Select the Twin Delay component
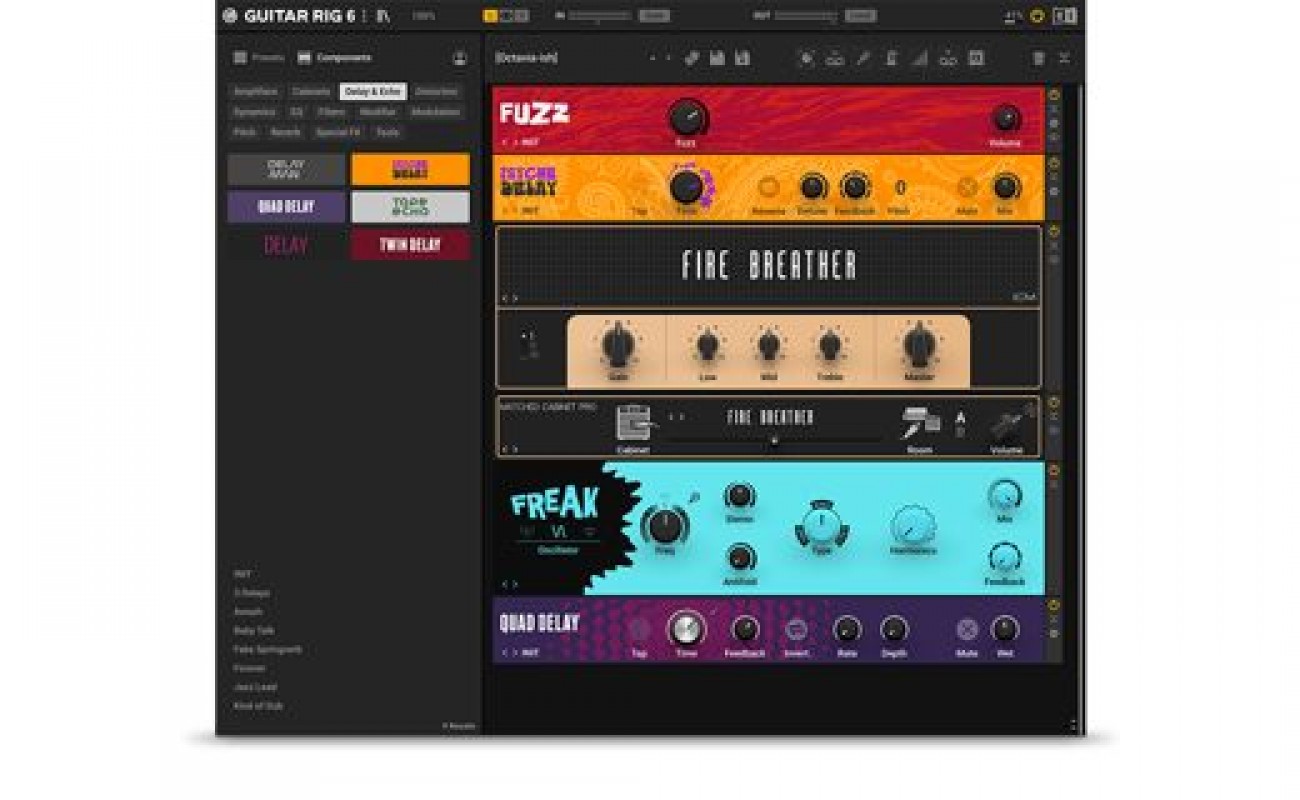Screen dimensions: 1300x800 click(x=410, y=245)
